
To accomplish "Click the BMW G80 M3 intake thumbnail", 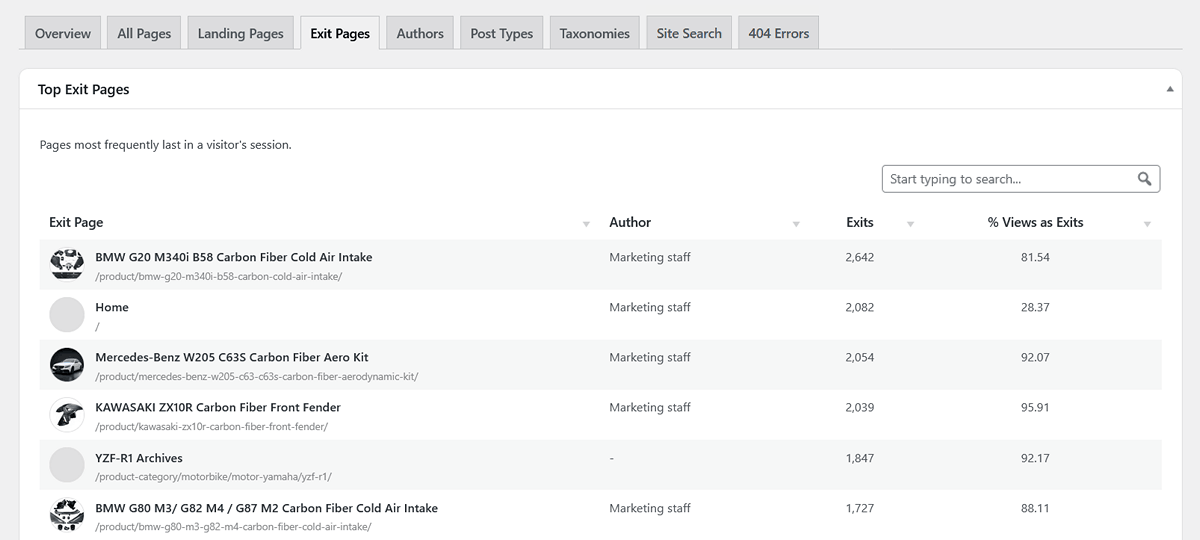I will point(67,515).
